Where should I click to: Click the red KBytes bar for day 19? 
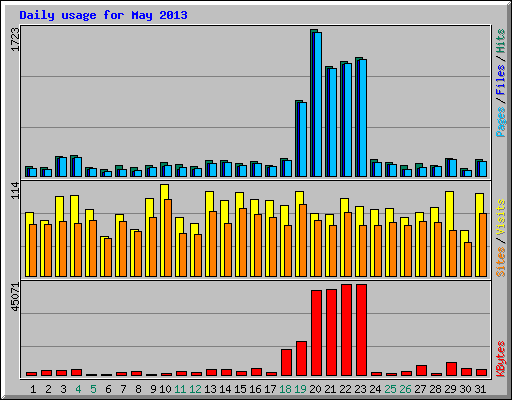301,359
